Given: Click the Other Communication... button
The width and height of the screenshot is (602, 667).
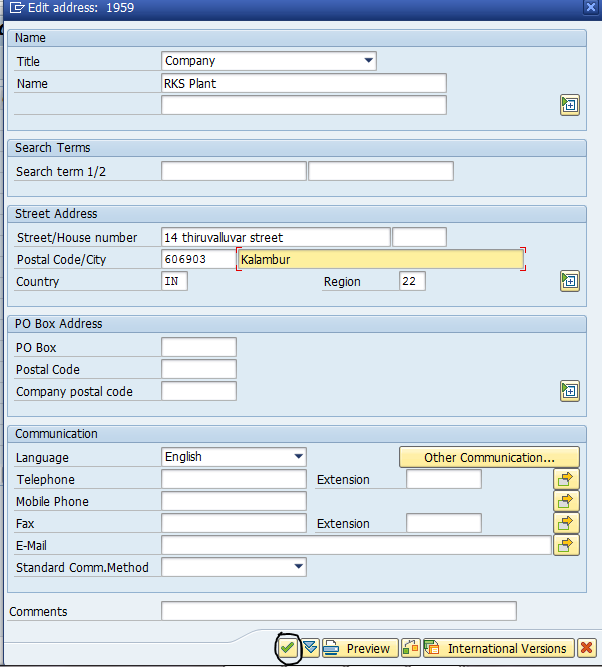Looking at the screenshot, I should point(489,457).
